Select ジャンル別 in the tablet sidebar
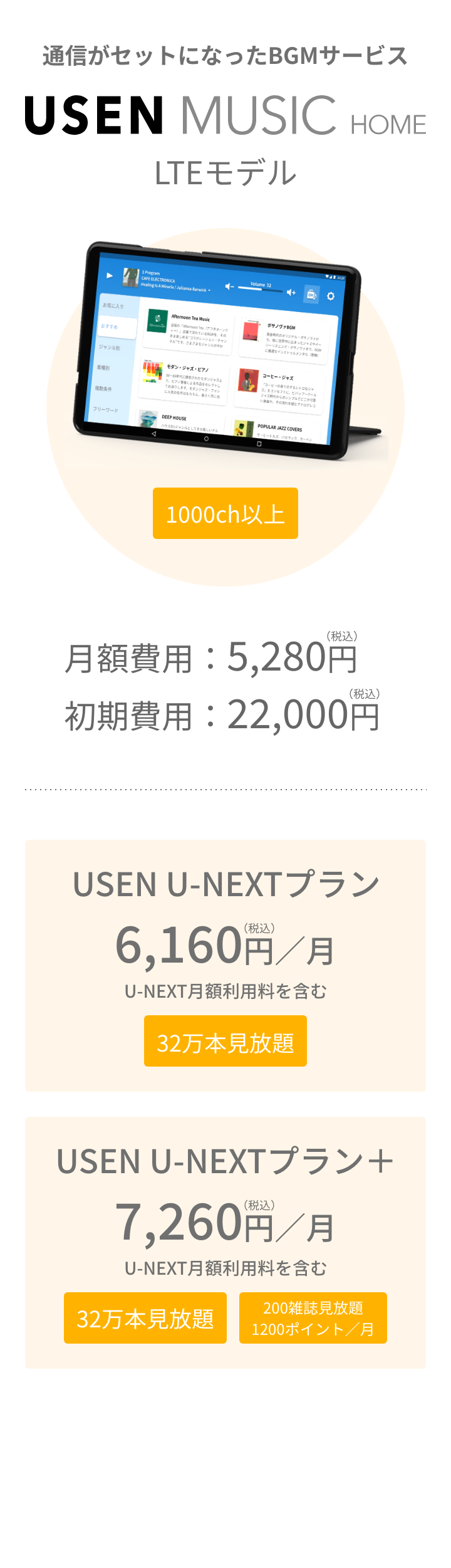451x1568 pixels. coord(108,347)
